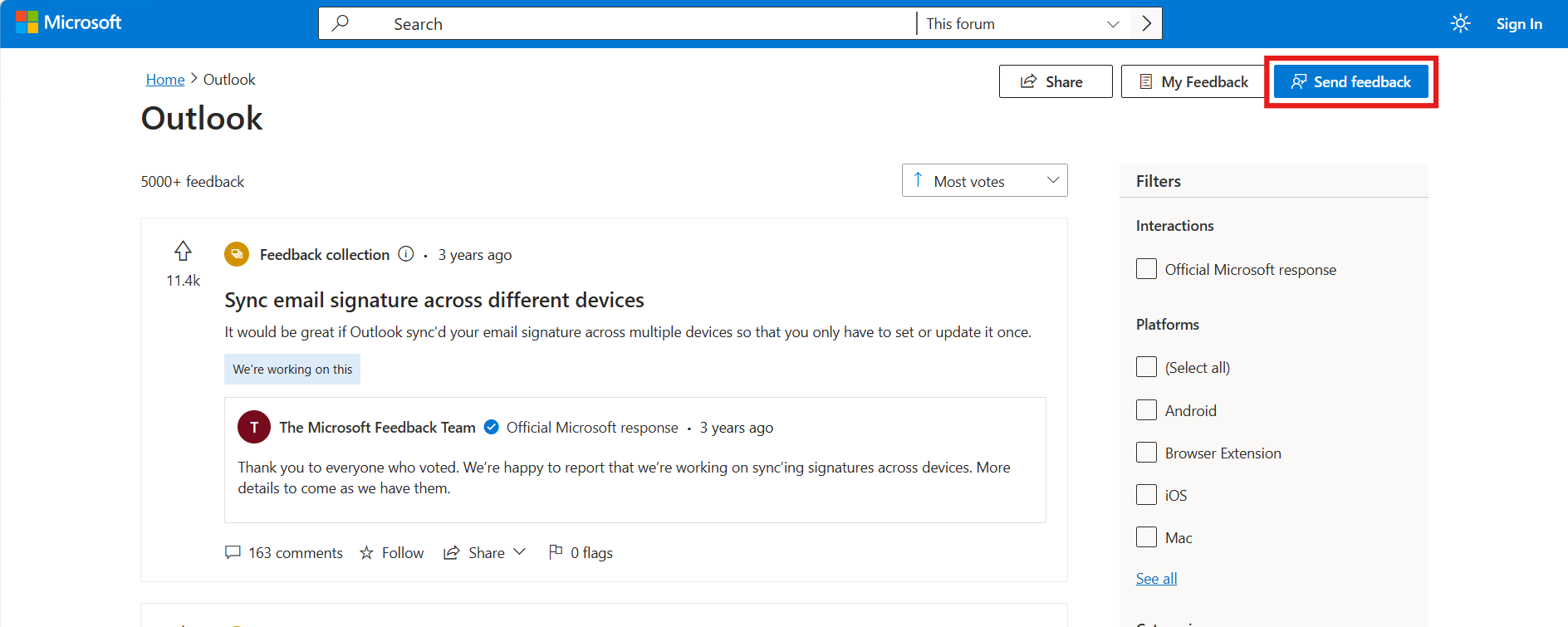Click the Outlook breadcrumb text
The height and width of the screenshot is (627, 1568).
coord(229,79)
